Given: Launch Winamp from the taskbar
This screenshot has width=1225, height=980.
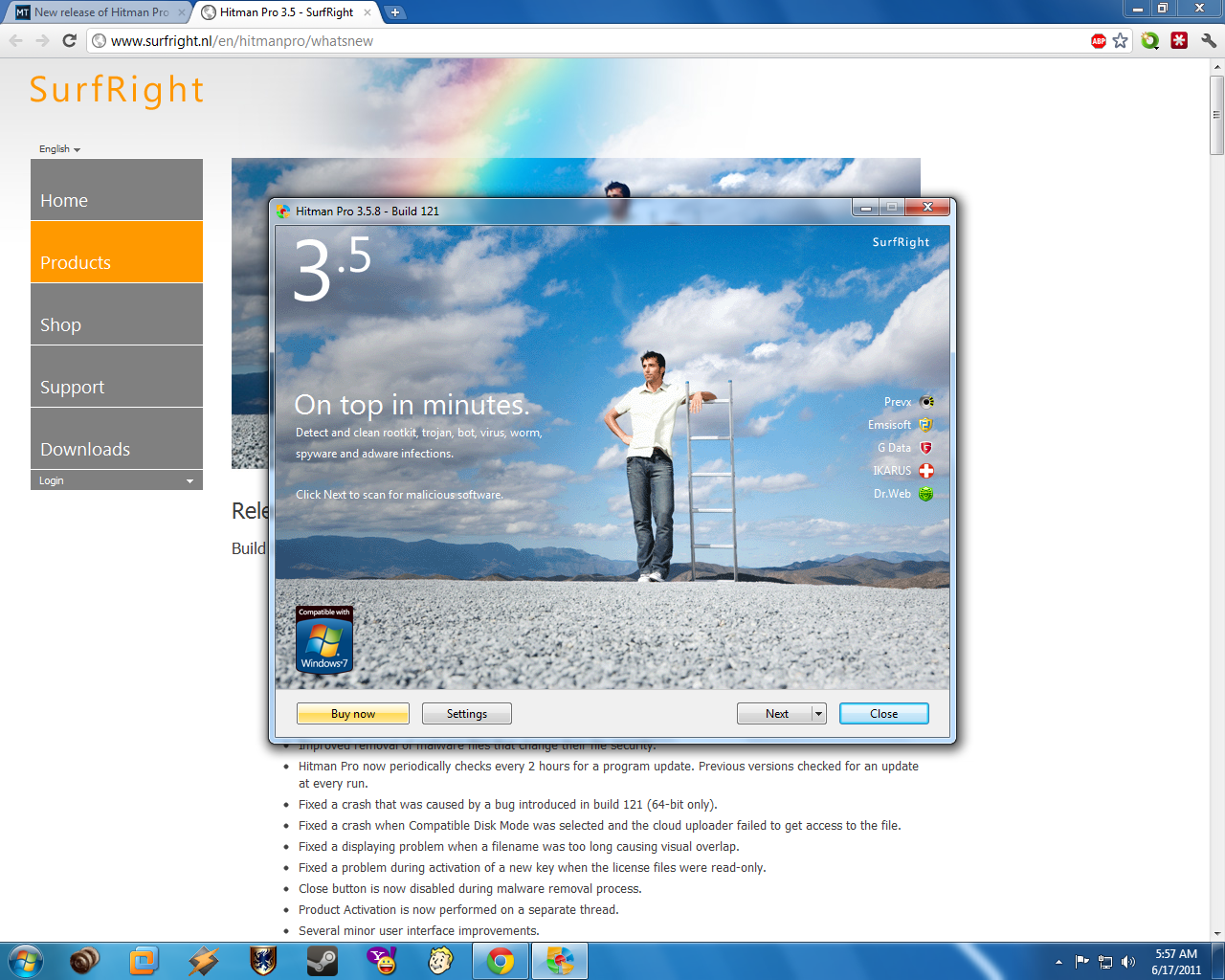Looking at the screenshot, I should 203,961.
